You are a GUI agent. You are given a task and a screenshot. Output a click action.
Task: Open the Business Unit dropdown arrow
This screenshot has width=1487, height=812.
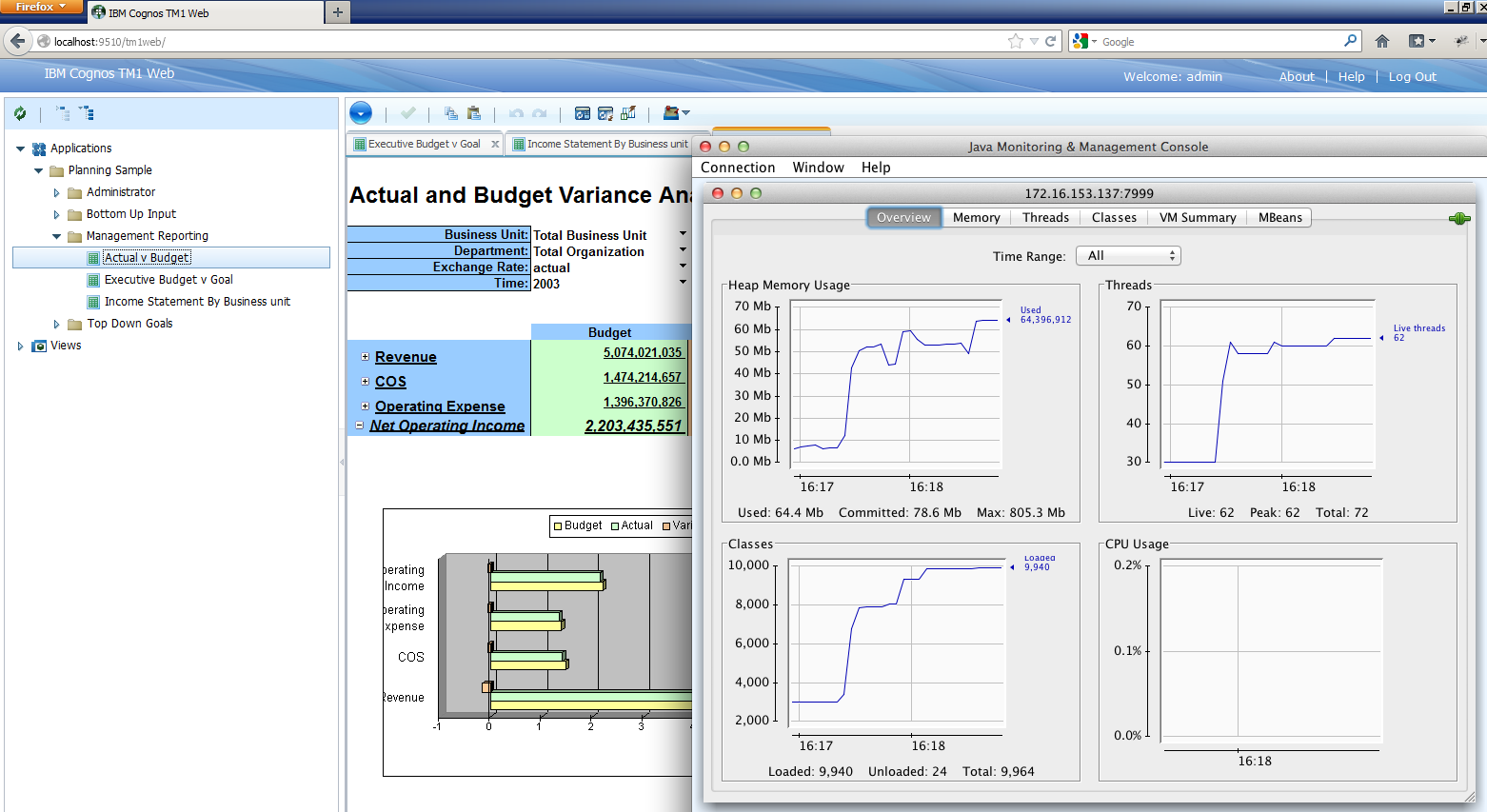[x=683, y=233]
